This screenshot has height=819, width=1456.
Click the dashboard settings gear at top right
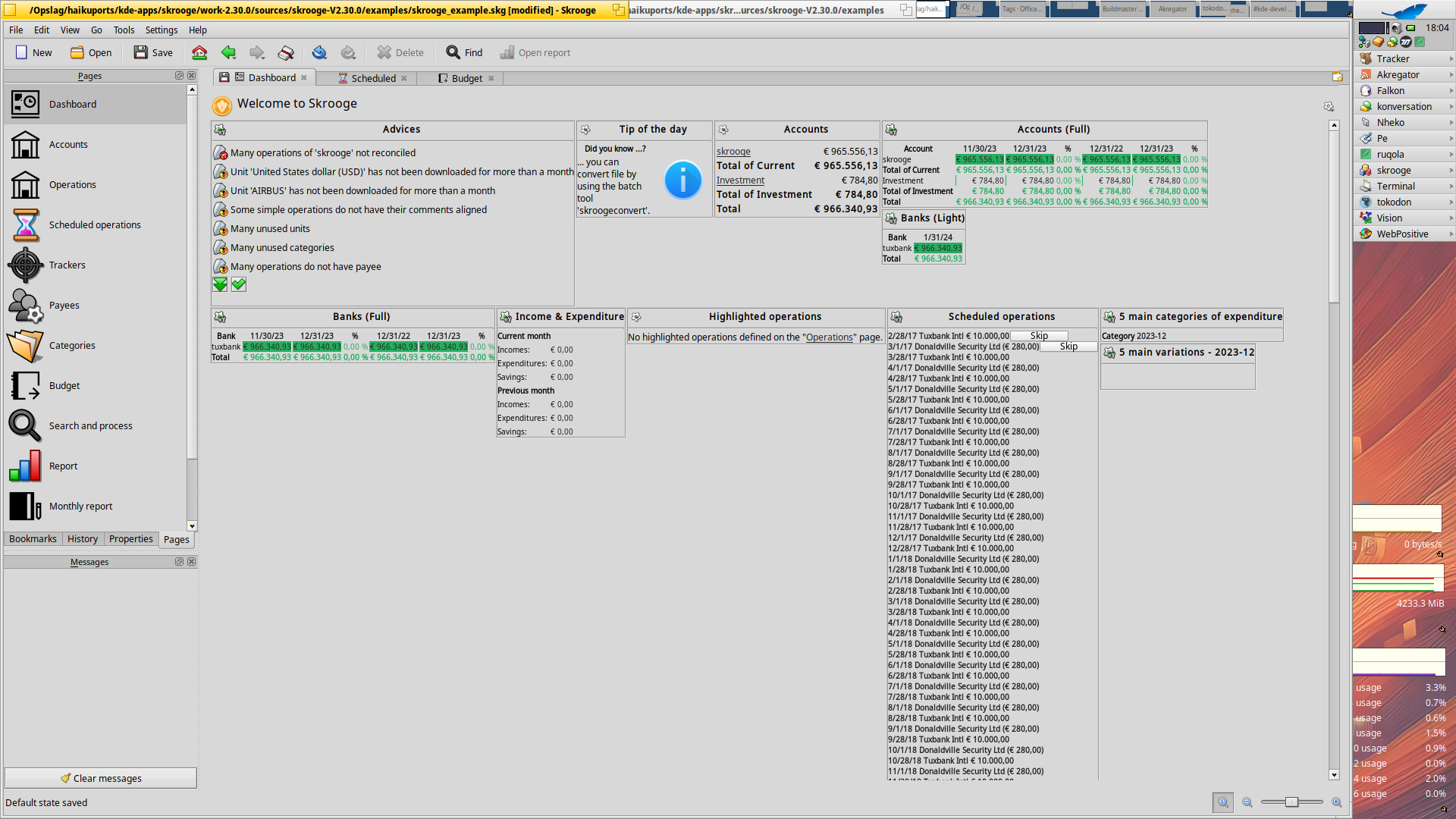tap(1329, 107)
